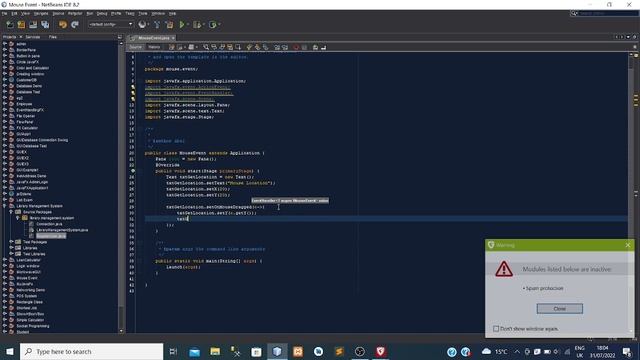Select LibraryManagementSystem.java in project tree

[62, 230]
